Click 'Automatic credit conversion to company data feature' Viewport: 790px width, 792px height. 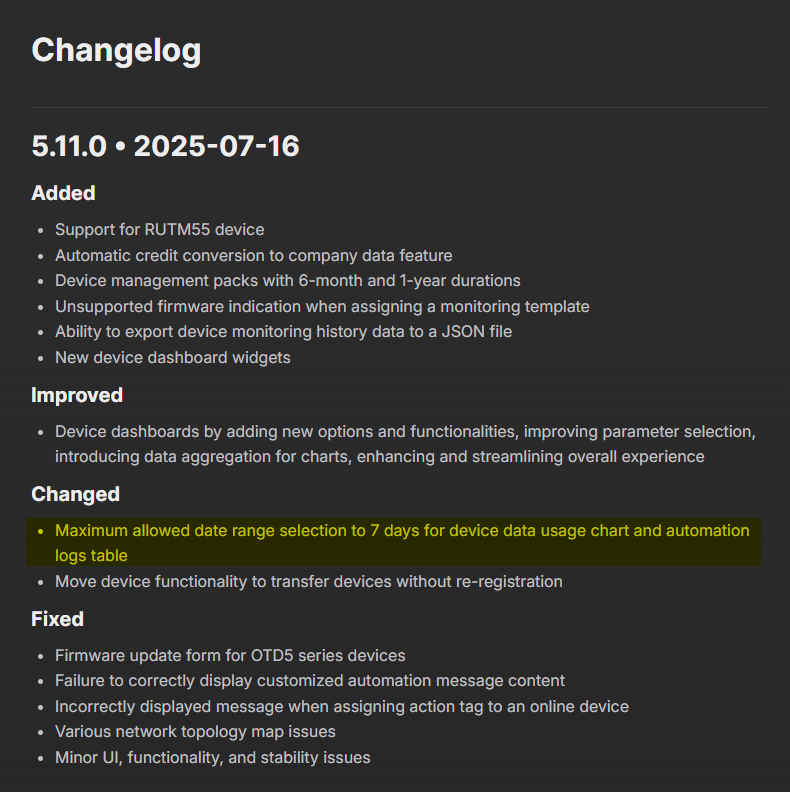[x=254, y=256]
